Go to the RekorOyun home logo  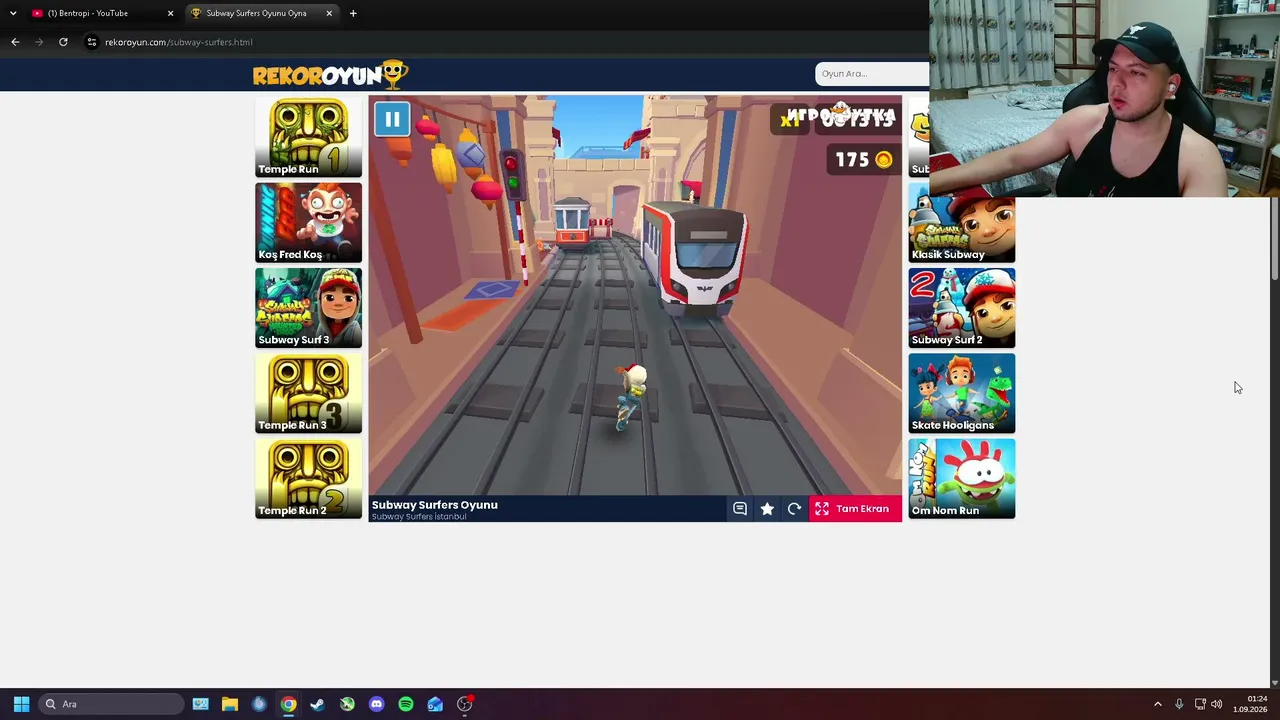(x=330, y=74)
